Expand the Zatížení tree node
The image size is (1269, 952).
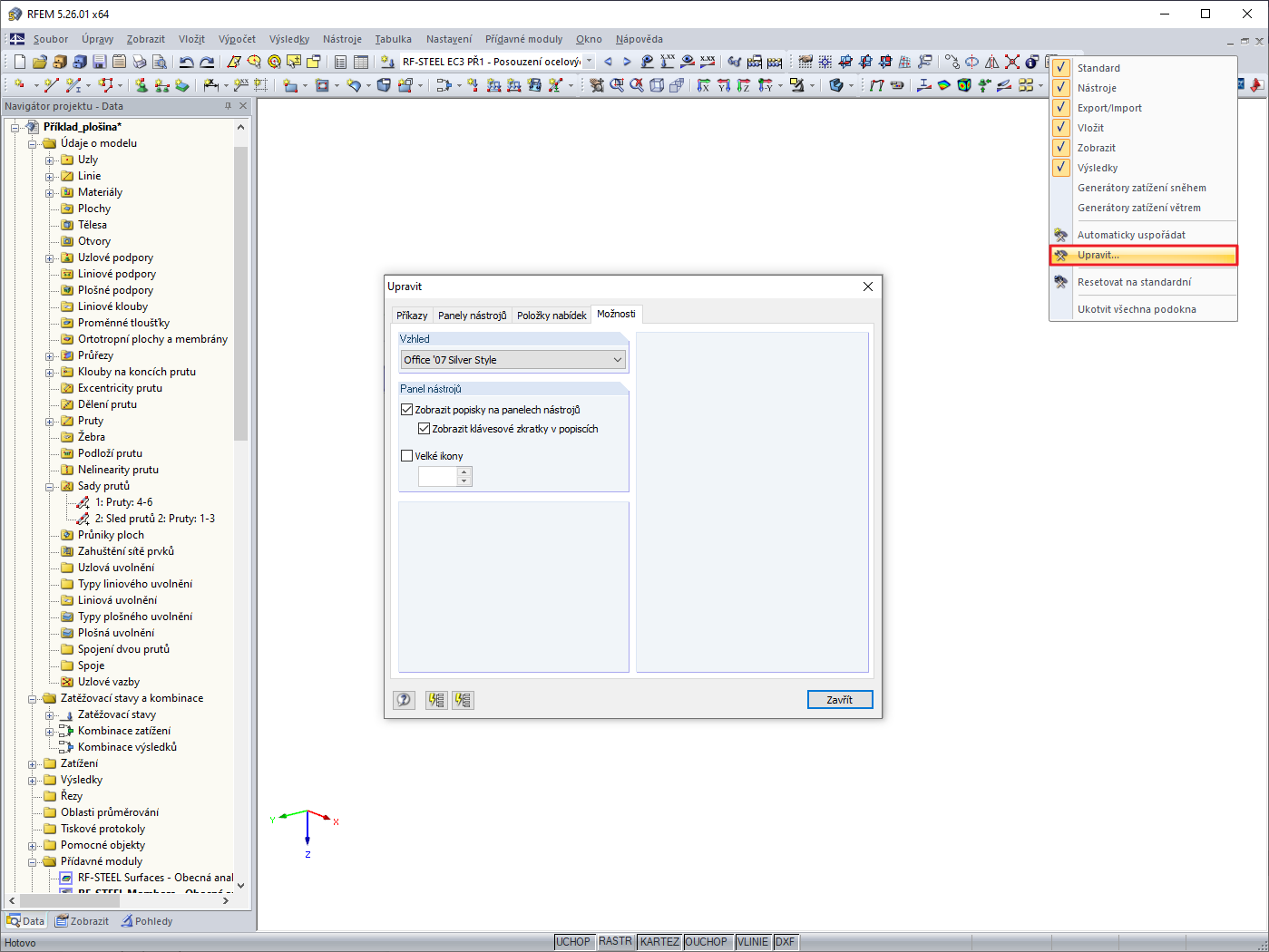(33, 764)
